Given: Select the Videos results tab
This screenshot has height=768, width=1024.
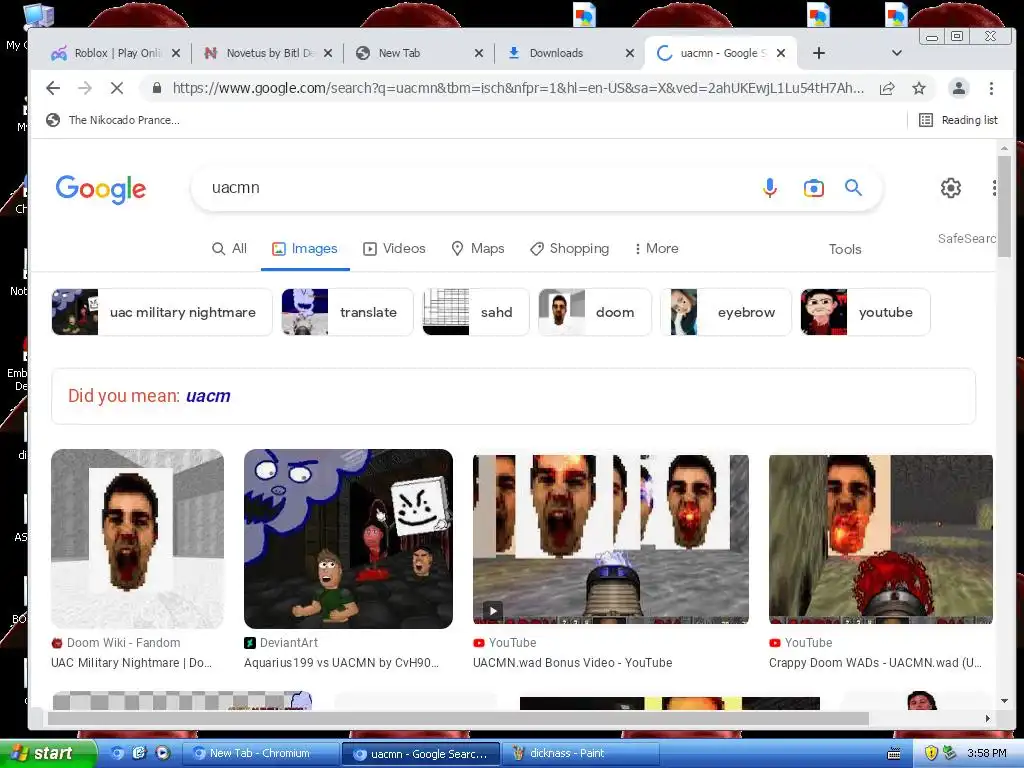Looking at the screenshot, I should pyautogui.click(x=394, y=249).
